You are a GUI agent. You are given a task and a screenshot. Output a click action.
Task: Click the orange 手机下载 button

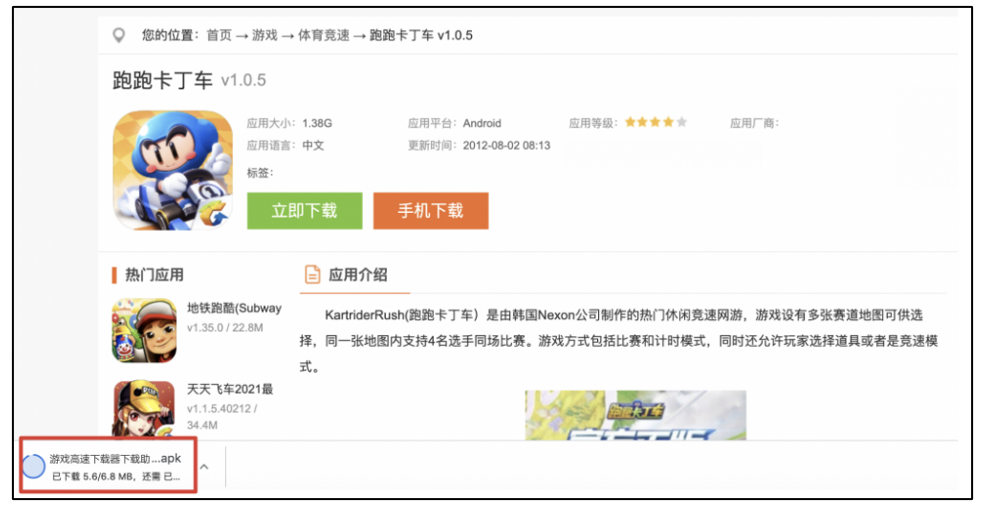pyautogui.click(x=430, y=210)
